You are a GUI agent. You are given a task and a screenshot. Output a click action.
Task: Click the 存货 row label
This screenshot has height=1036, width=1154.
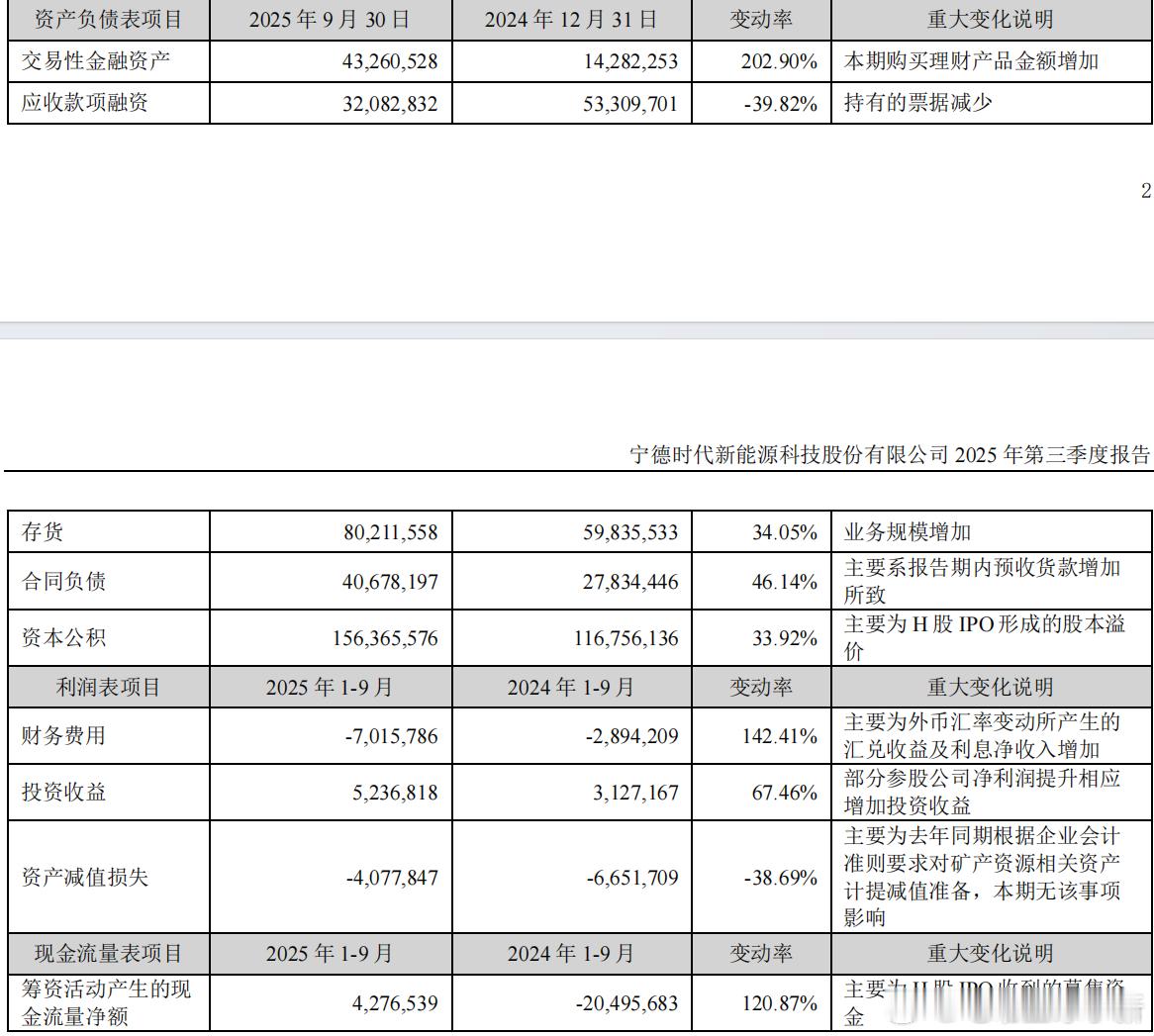click(x=43, y=532)
